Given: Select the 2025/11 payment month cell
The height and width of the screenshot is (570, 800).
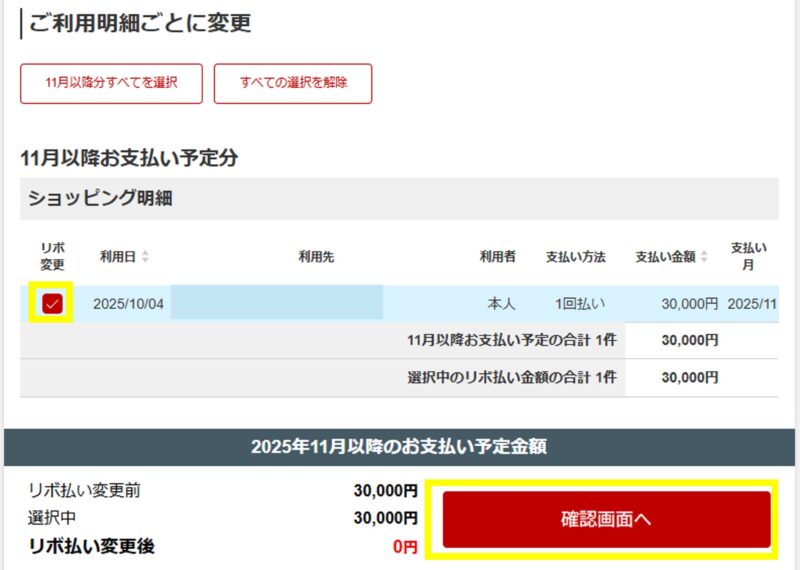Looking at the screenshot, I should pos(752,304).
